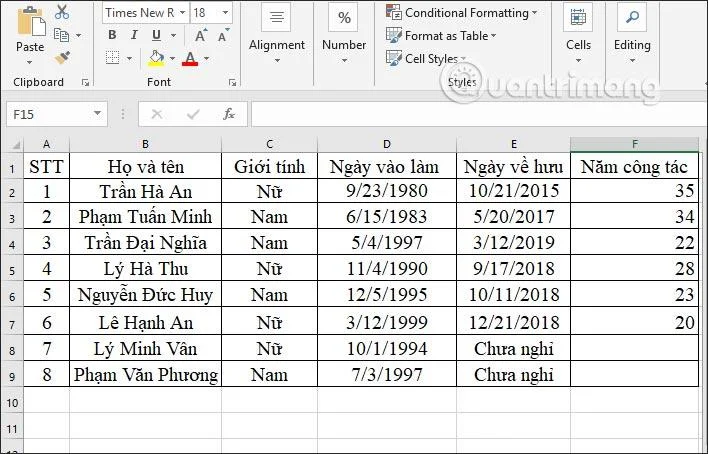The height and width of the screenshot is (454, 708).
Task: Expand the Conditional Formatting menu arrow
Action: (x=535, y=13)
